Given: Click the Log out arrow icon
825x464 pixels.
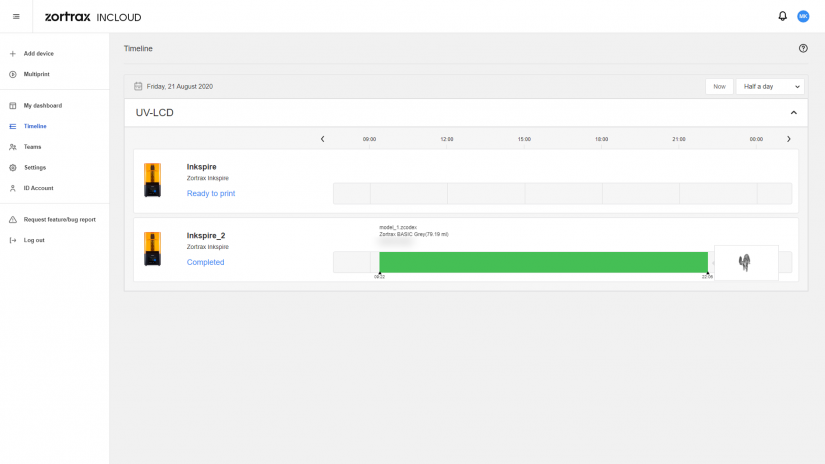Looking at the screenshot, I should coord(13,240).
